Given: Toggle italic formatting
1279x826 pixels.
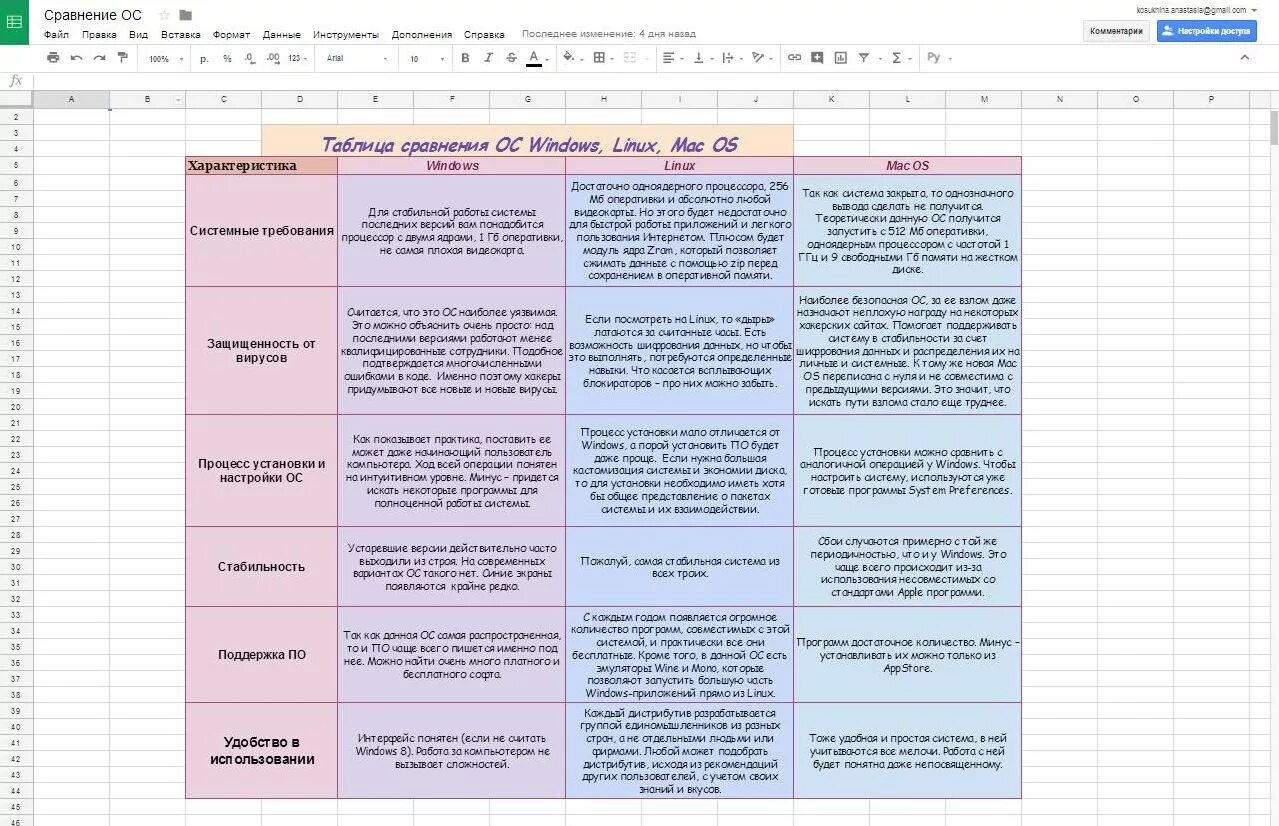Looking at the screenshot, I should [x=488, y=58].
